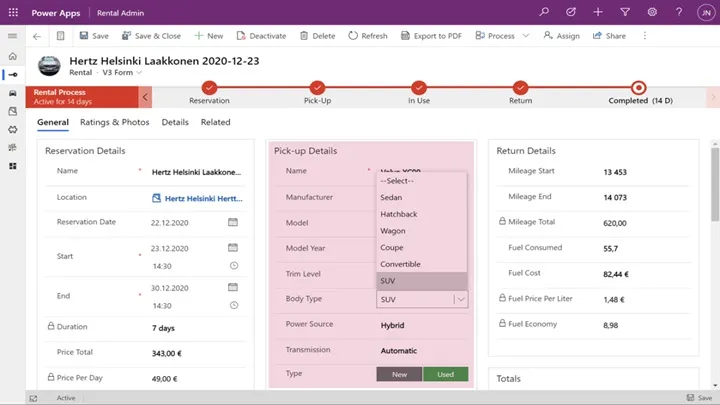The height and width of the screenshot is (405, 720).
Task: Open the Reservation Date calendar picker
Action: pyautogui.click(x=233, y=222)
